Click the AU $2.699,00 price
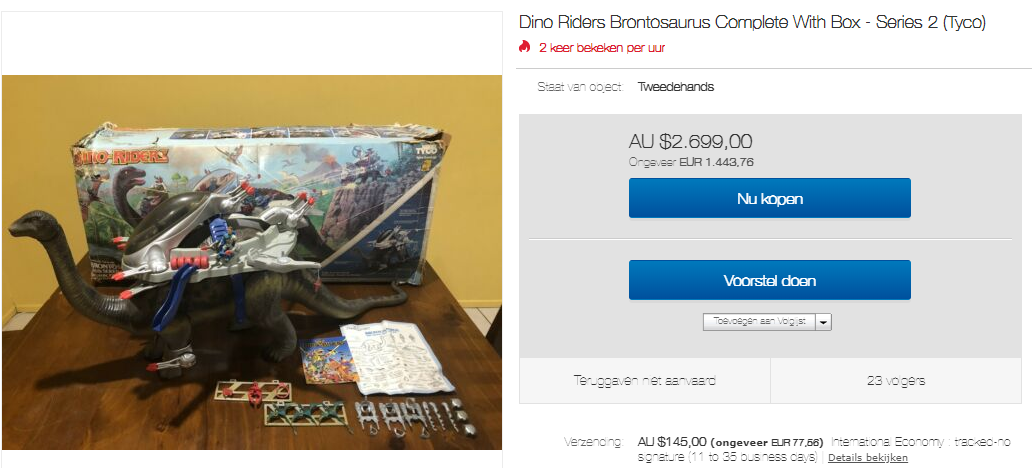1032x468 pixels. [x=690, y=142]
